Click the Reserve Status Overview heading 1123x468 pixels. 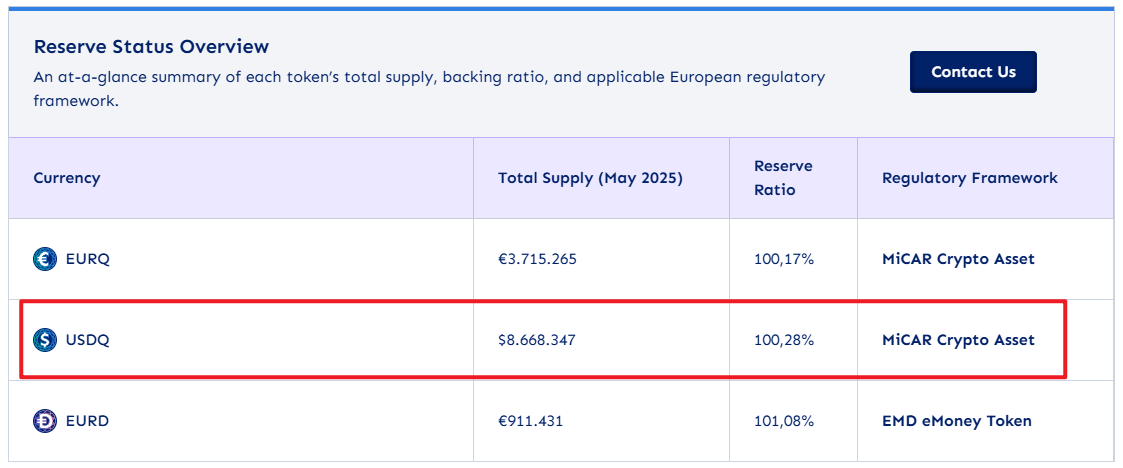tap(151, 47)
